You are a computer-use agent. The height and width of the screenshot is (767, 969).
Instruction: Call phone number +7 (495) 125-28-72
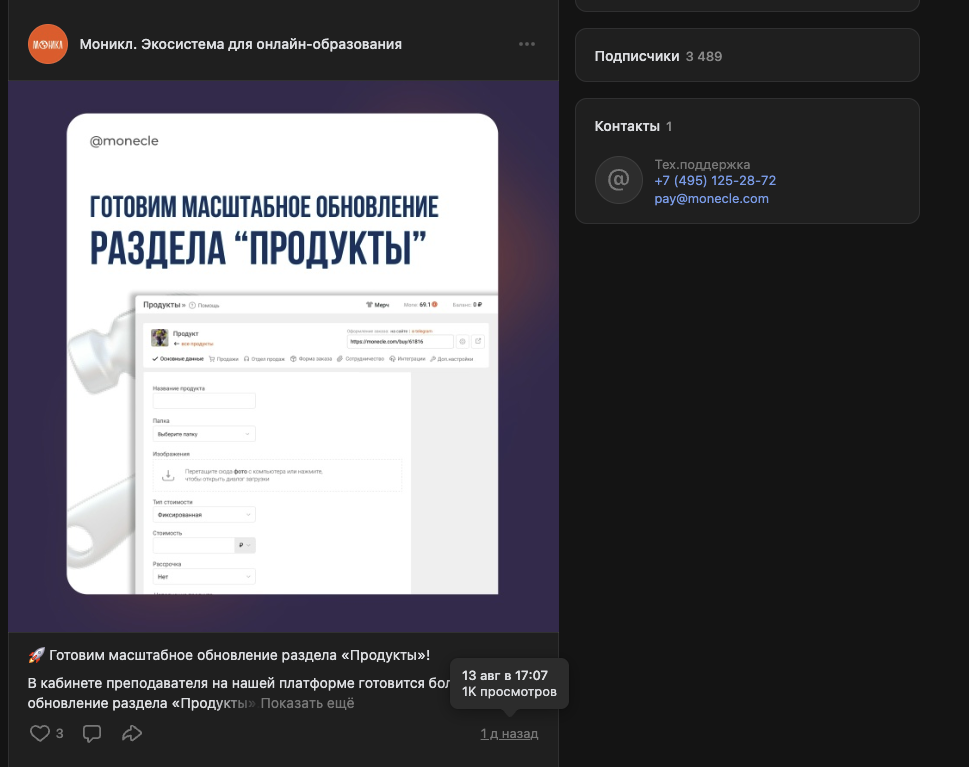[x=715, y=180]
